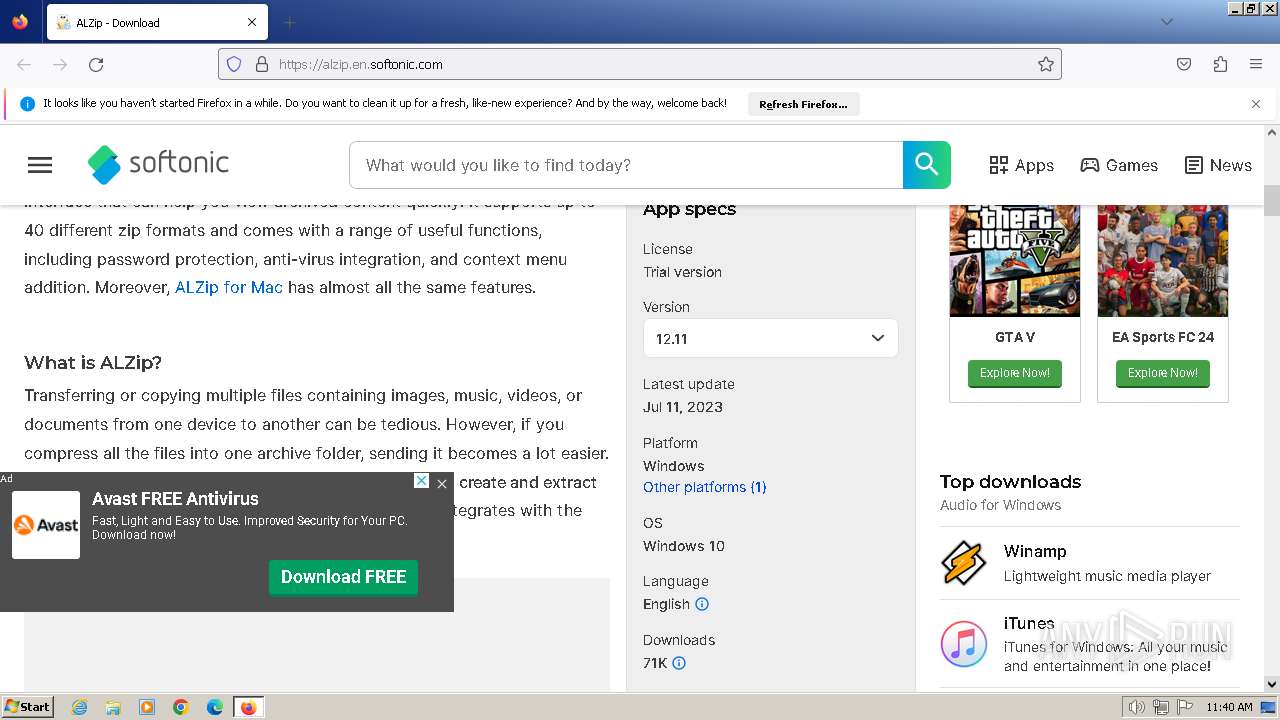
Task: Click the 'What is ALZip?' heading
Action: 93,362
